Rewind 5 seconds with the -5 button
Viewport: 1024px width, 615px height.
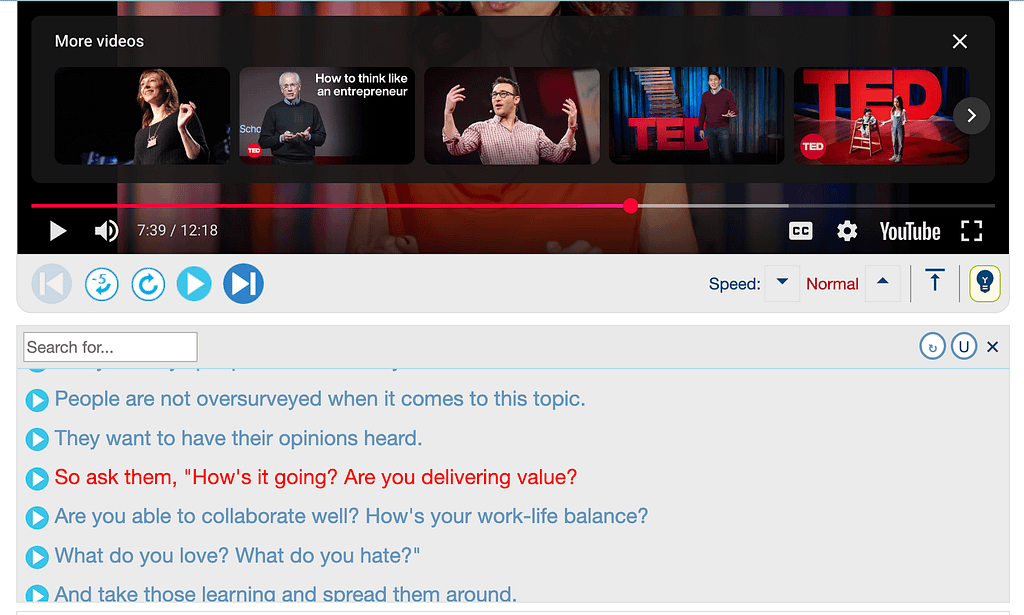[x=101, y=284]
